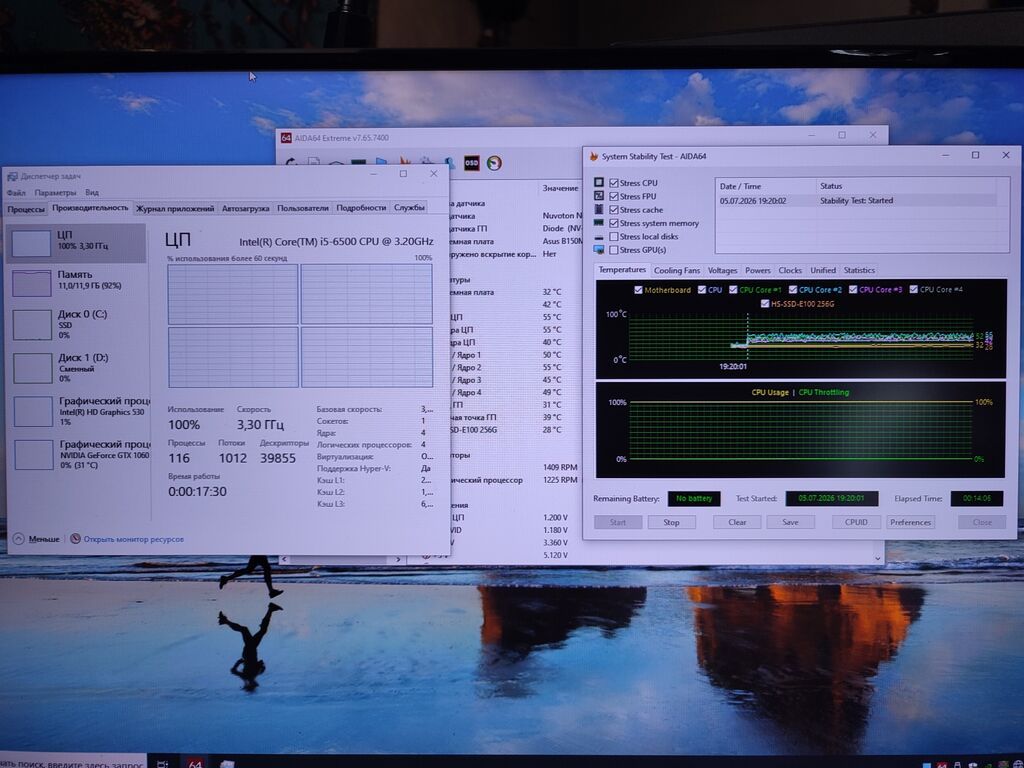Toggle the CPU Core #2 graph checkbox
Image resolution: width=1024 pixels, height=768 pixels.
click(793, 290)
